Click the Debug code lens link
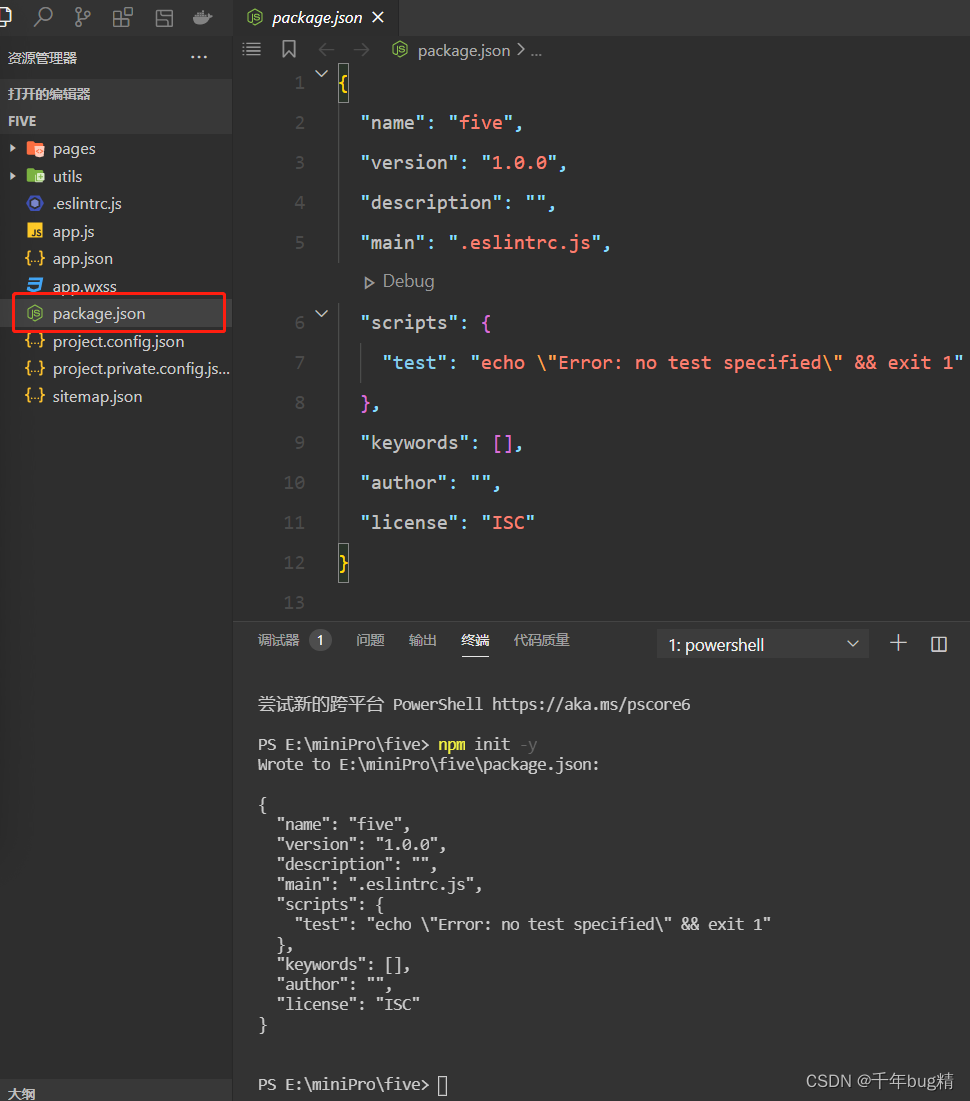Viewport: 970px width, 1101px height. point(408,282)
